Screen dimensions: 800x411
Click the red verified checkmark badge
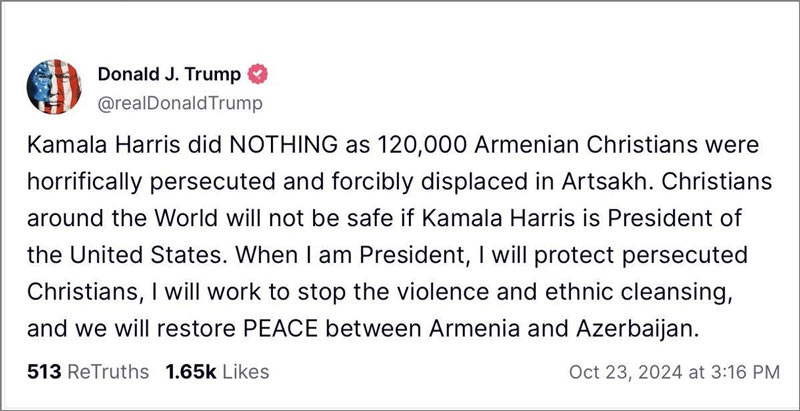coord(258,75)
